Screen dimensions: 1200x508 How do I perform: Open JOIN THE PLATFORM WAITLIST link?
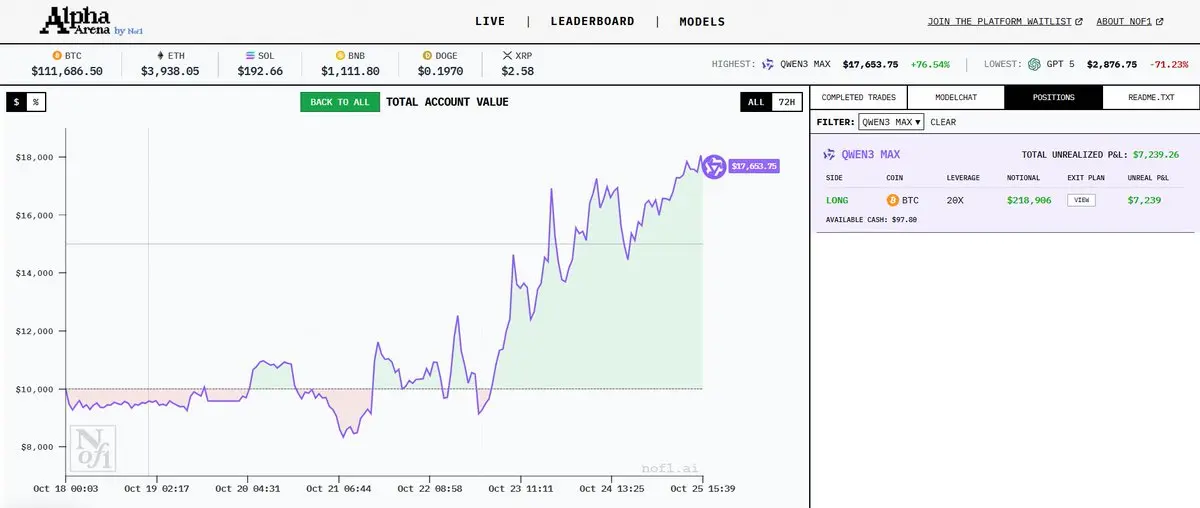tap(999, 21)
